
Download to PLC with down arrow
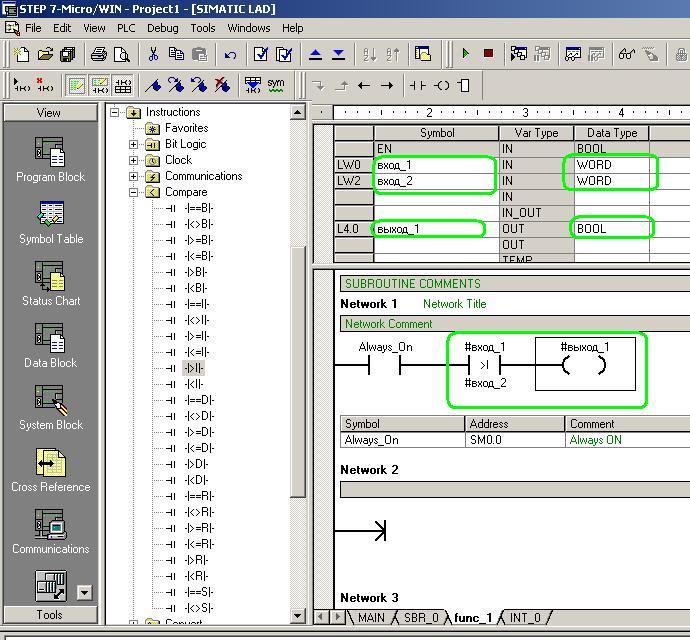tap(338, 54)
